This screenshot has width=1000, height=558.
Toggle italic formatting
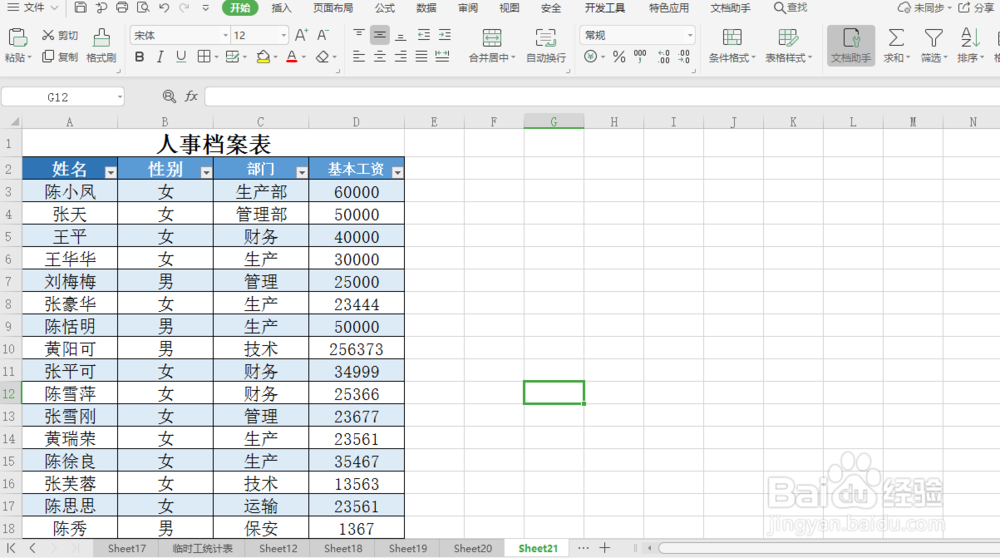(x=160, y=57)
